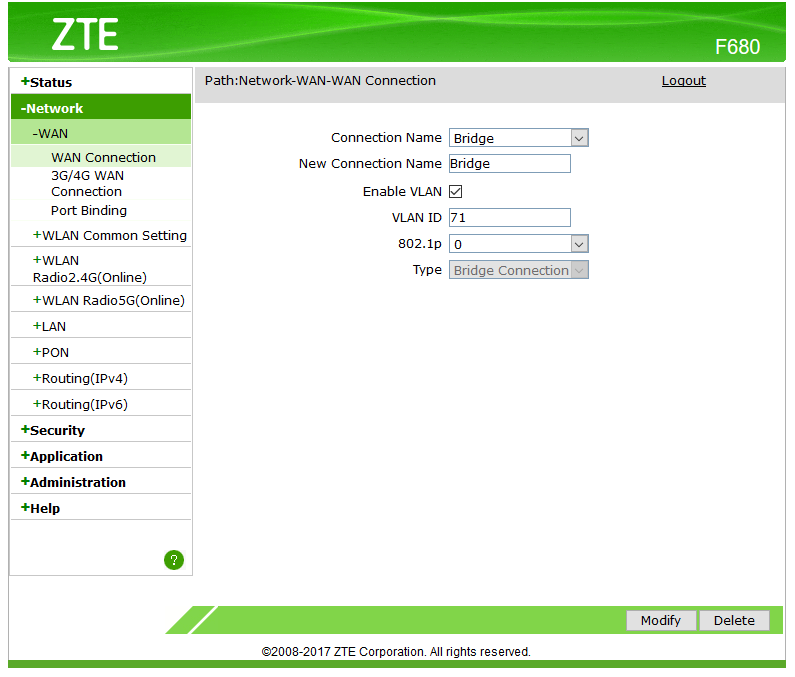Open 3G/4G WAN Connection page
Image resolution: width=795 pixels, height=677 pixels.
coord(87,184)
